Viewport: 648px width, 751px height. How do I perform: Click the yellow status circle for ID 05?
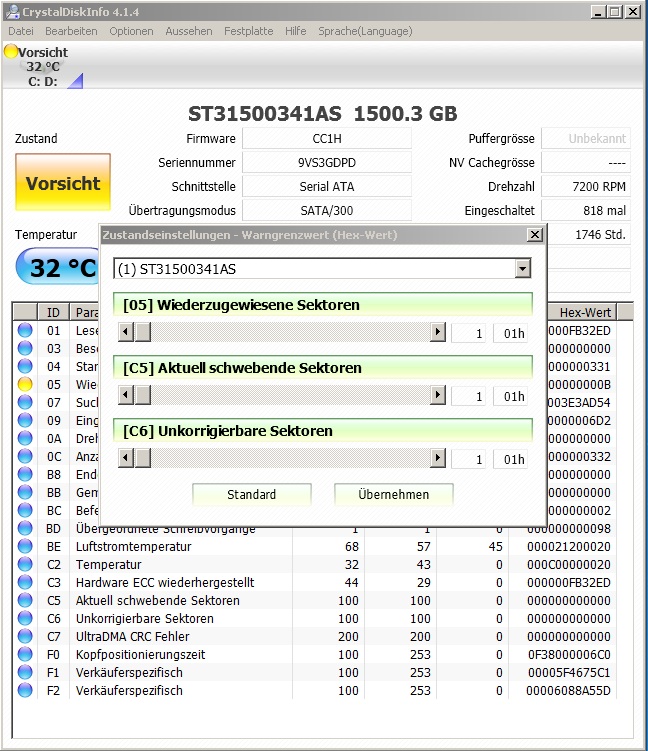25,384
